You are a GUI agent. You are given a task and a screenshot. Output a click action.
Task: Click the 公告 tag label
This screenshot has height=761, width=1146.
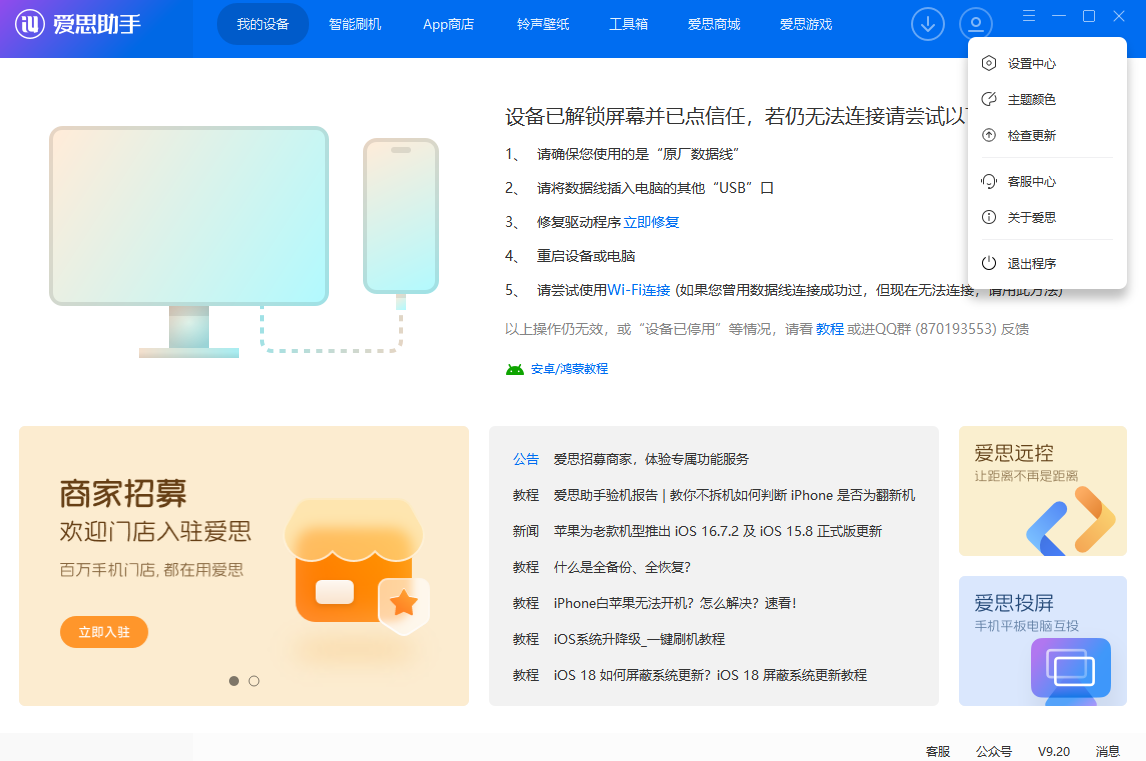point(525,459)
